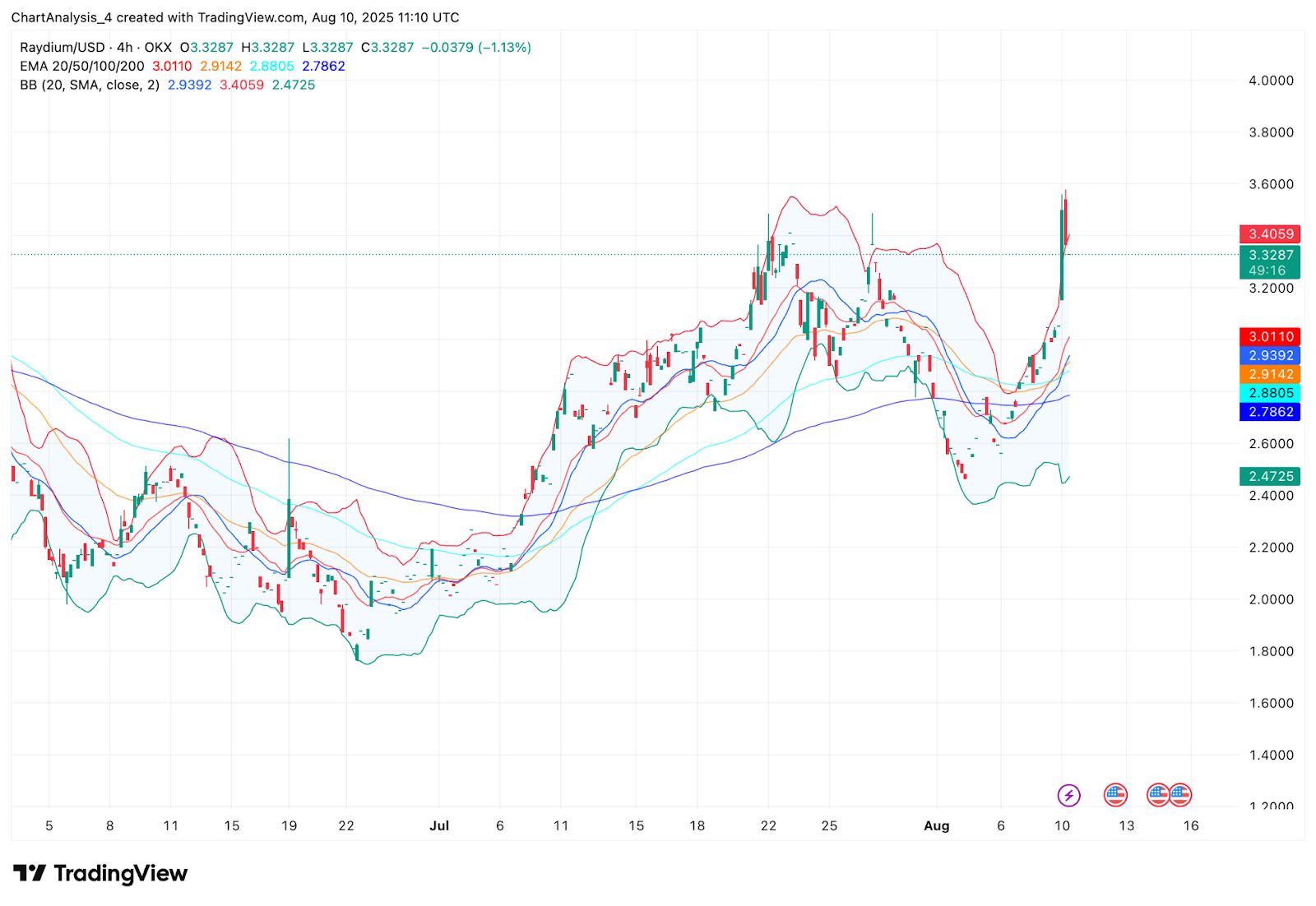Viewport: 1316px width, 906px height.
Task: Click the Raydium/USD symbol title
Action: [x=63, y=48]
